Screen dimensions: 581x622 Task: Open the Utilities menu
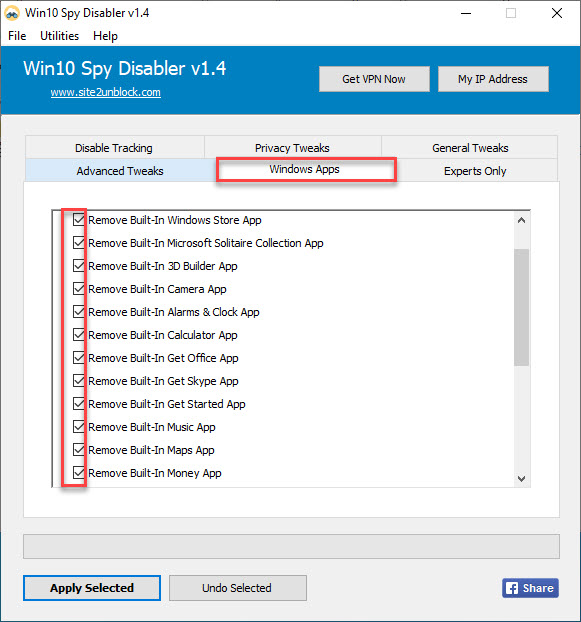59,36
